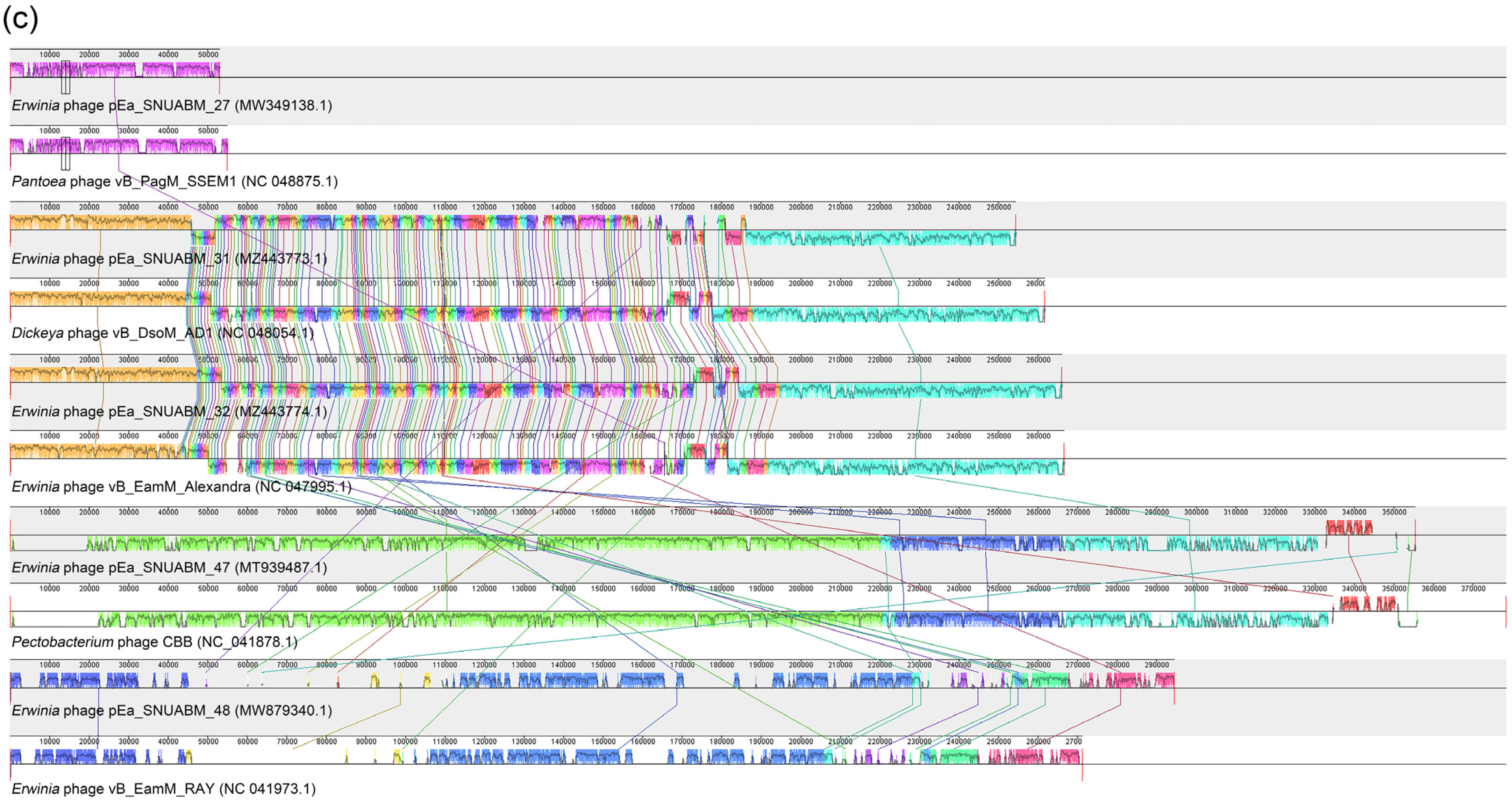Click the 370000 ruler mark on Pectobacterium CBB
This screenshot has width=1512, height=801.
click(x=1473, y=588)
